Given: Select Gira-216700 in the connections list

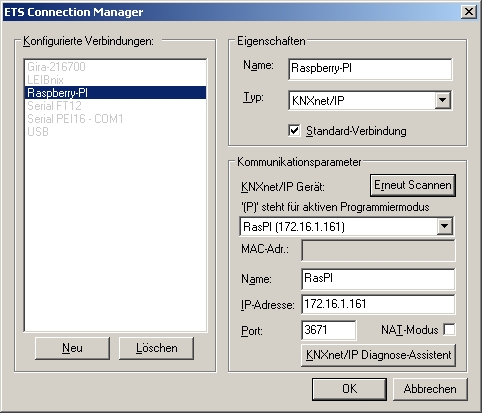Looking at the screenshot, I should coord(56,67).
